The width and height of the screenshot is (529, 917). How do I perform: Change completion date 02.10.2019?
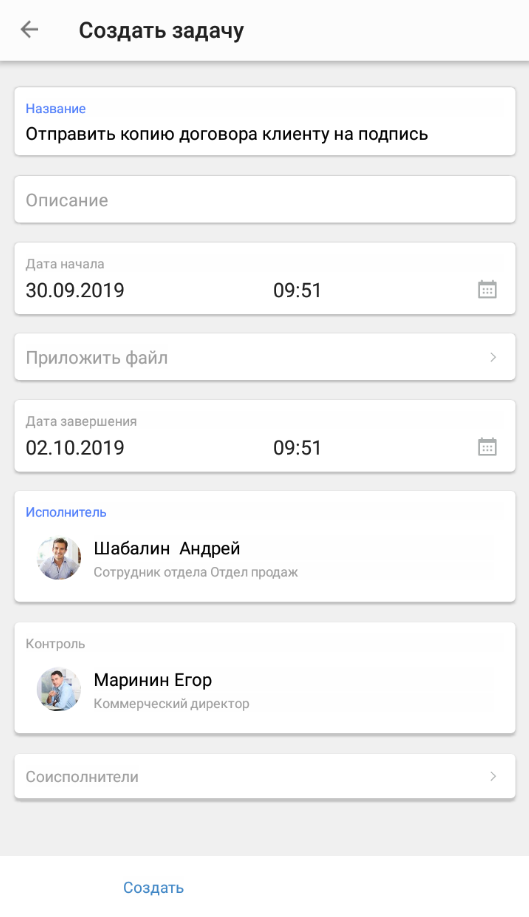(x=75, y=447)
